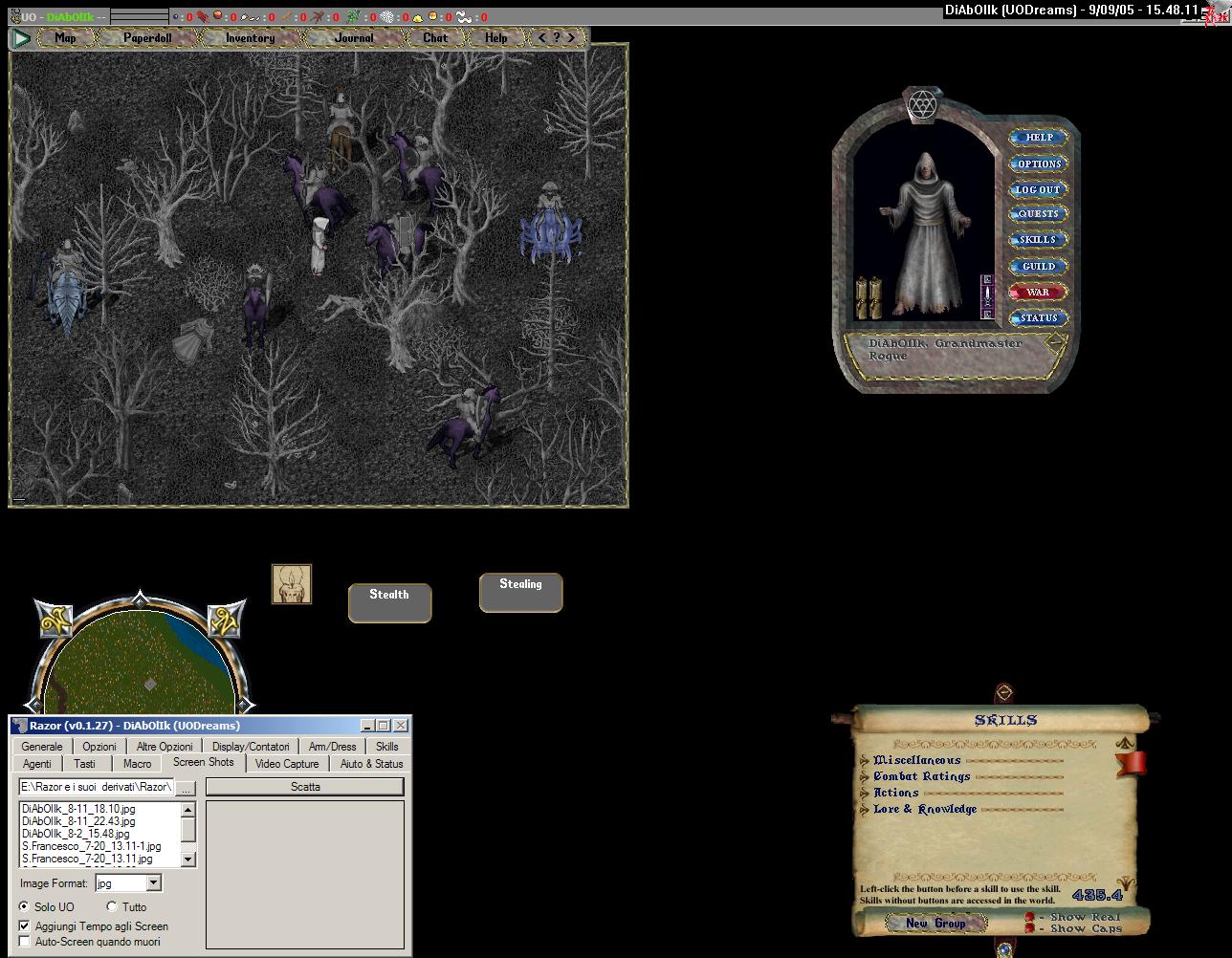
Task: Open the Help item in the top menu bar
Action: (495, 38)
